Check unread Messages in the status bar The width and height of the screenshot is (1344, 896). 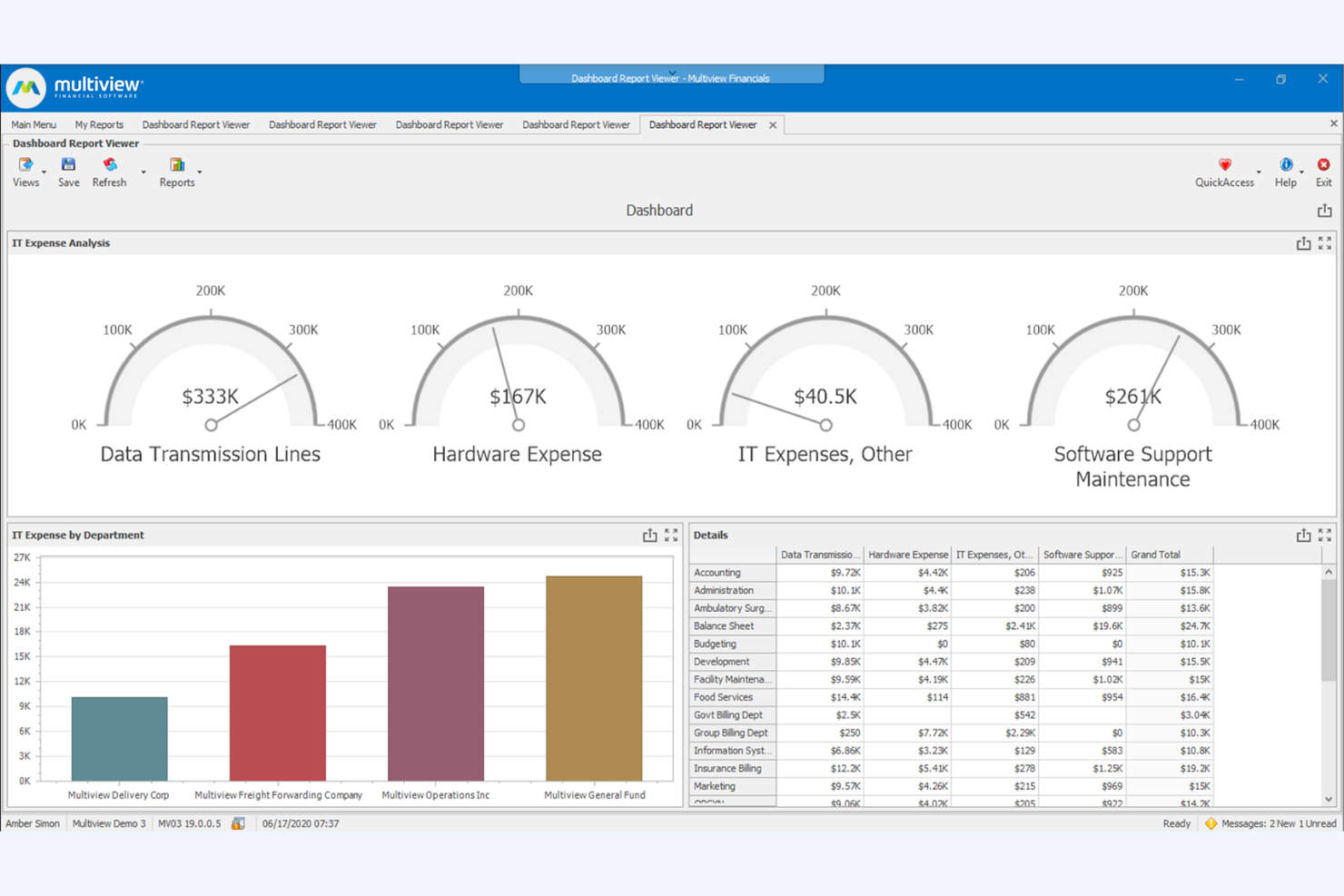[1270, 823]
